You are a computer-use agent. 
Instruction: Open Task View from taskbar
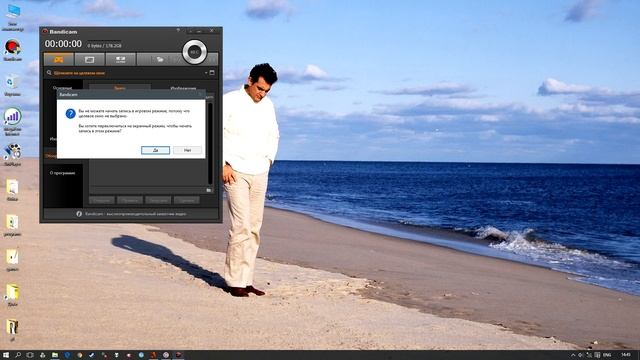(x=30, y=355)
